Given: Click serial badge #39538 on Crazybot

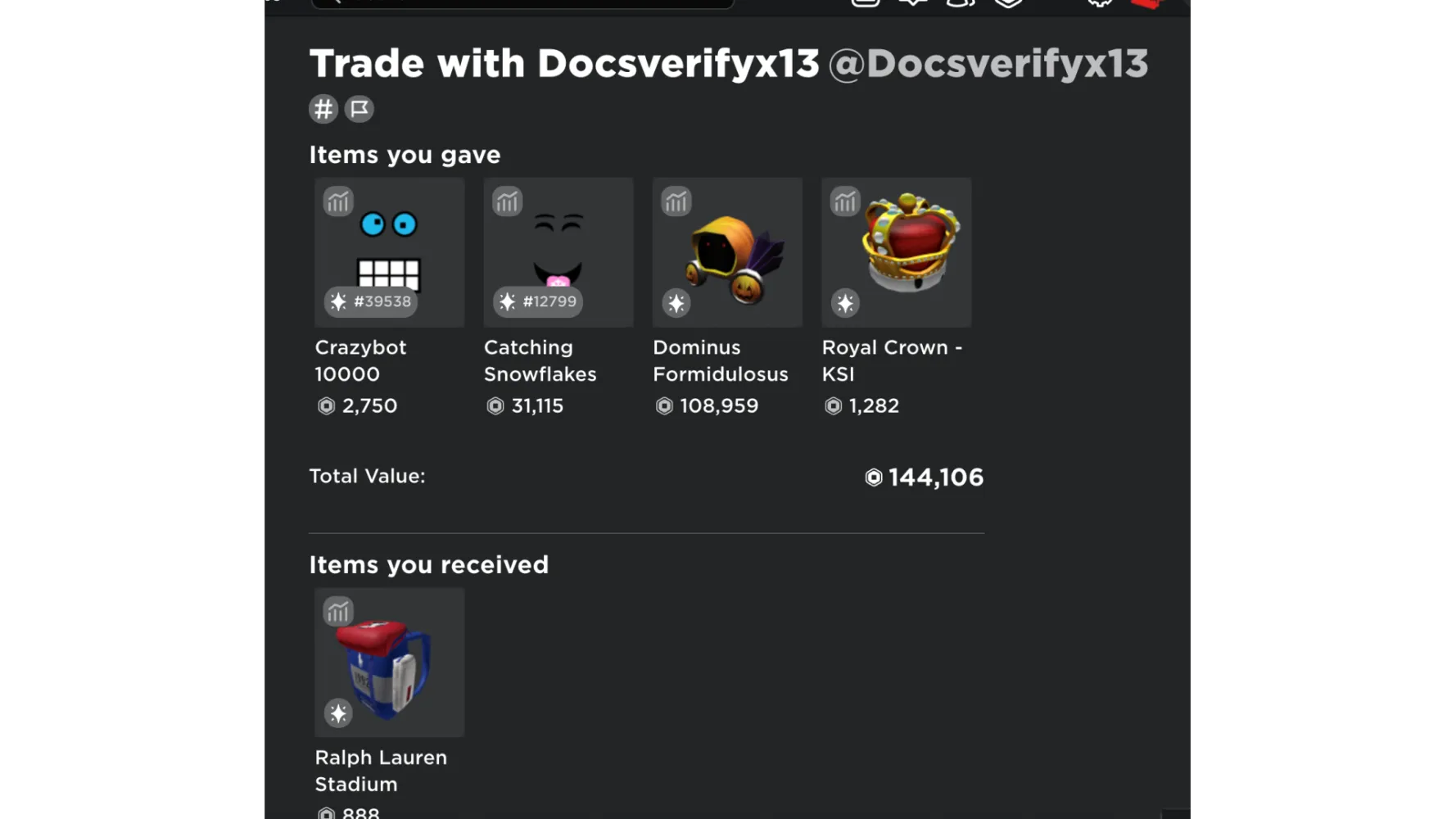Looking at the screenshot, I should (371, 301).
